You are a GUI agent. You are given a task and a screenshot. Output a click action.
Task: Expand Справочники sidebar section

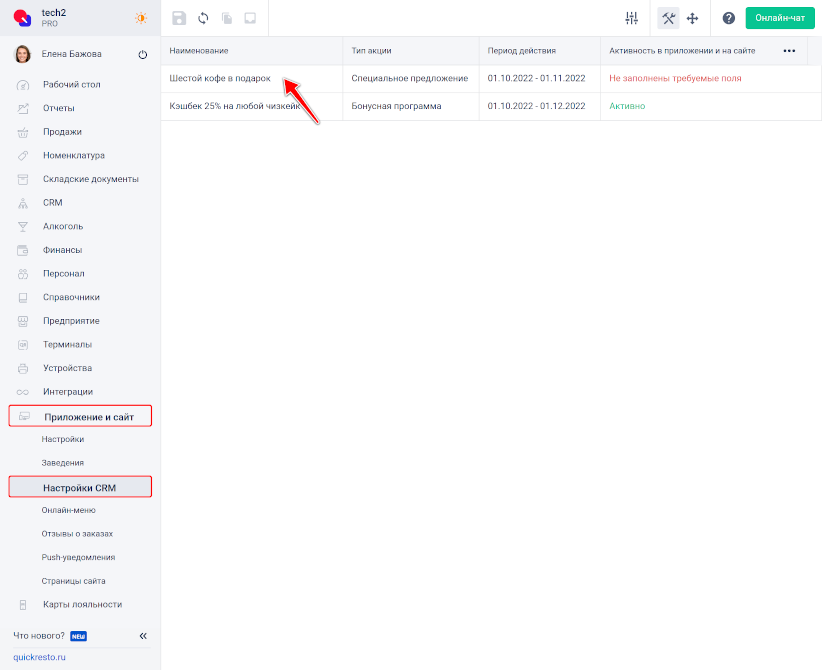(71, 297)
